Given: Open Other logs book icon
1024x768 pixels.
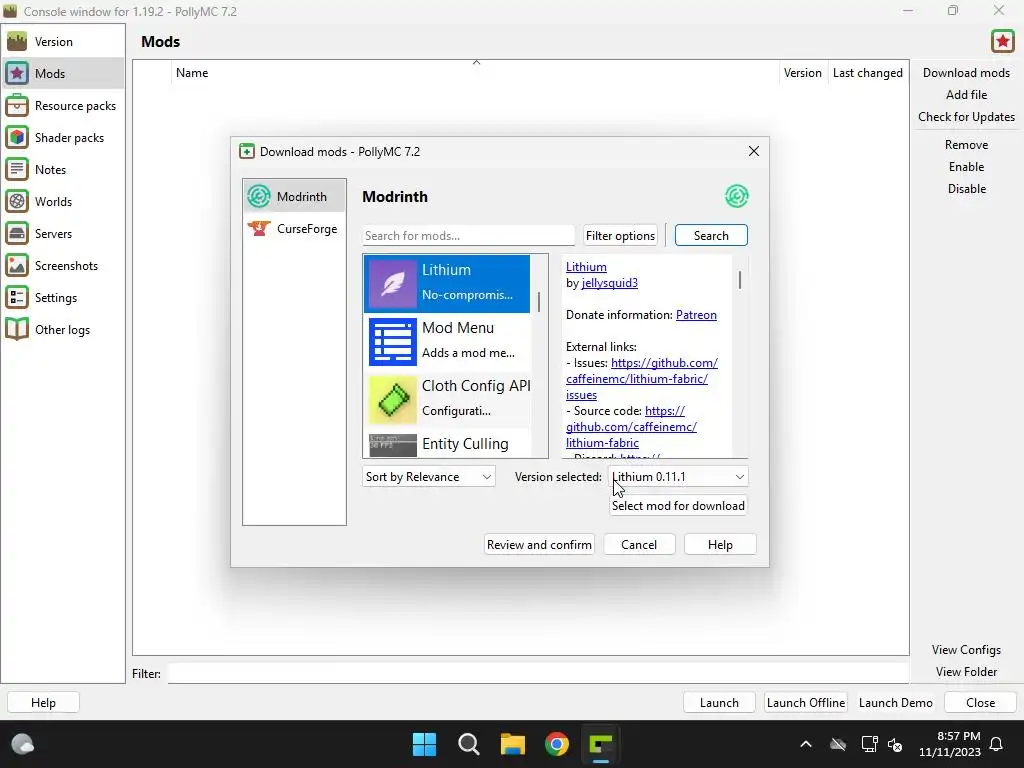Looking at the screenshot, I should 17,330.
